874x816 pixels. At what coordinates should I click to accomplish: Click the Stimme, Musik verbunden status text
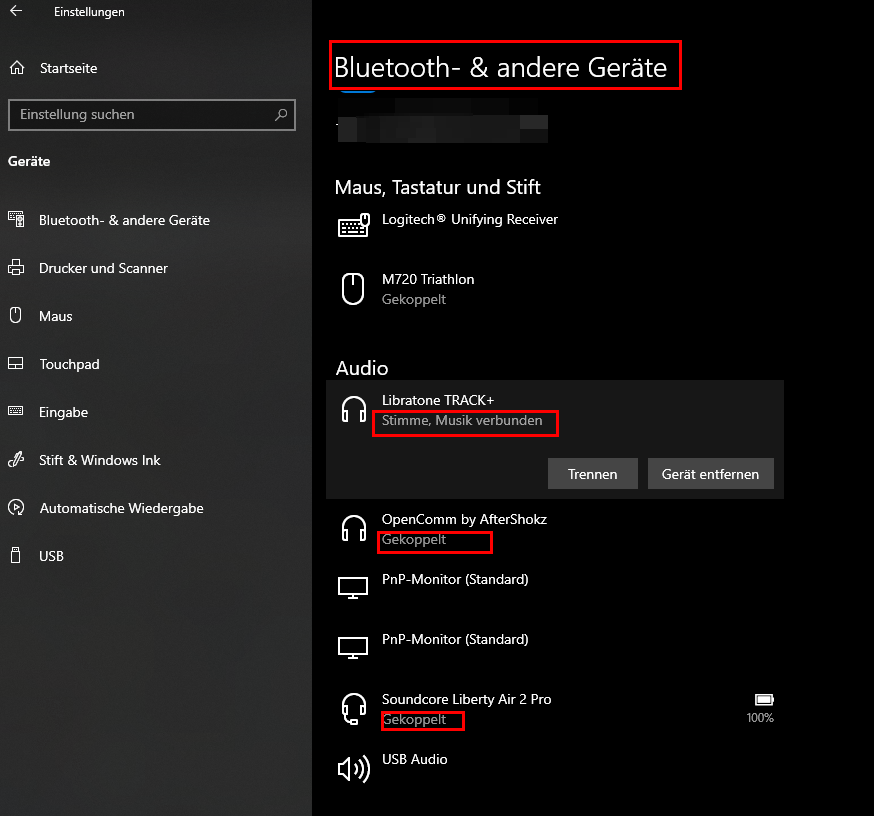point(462,420)
